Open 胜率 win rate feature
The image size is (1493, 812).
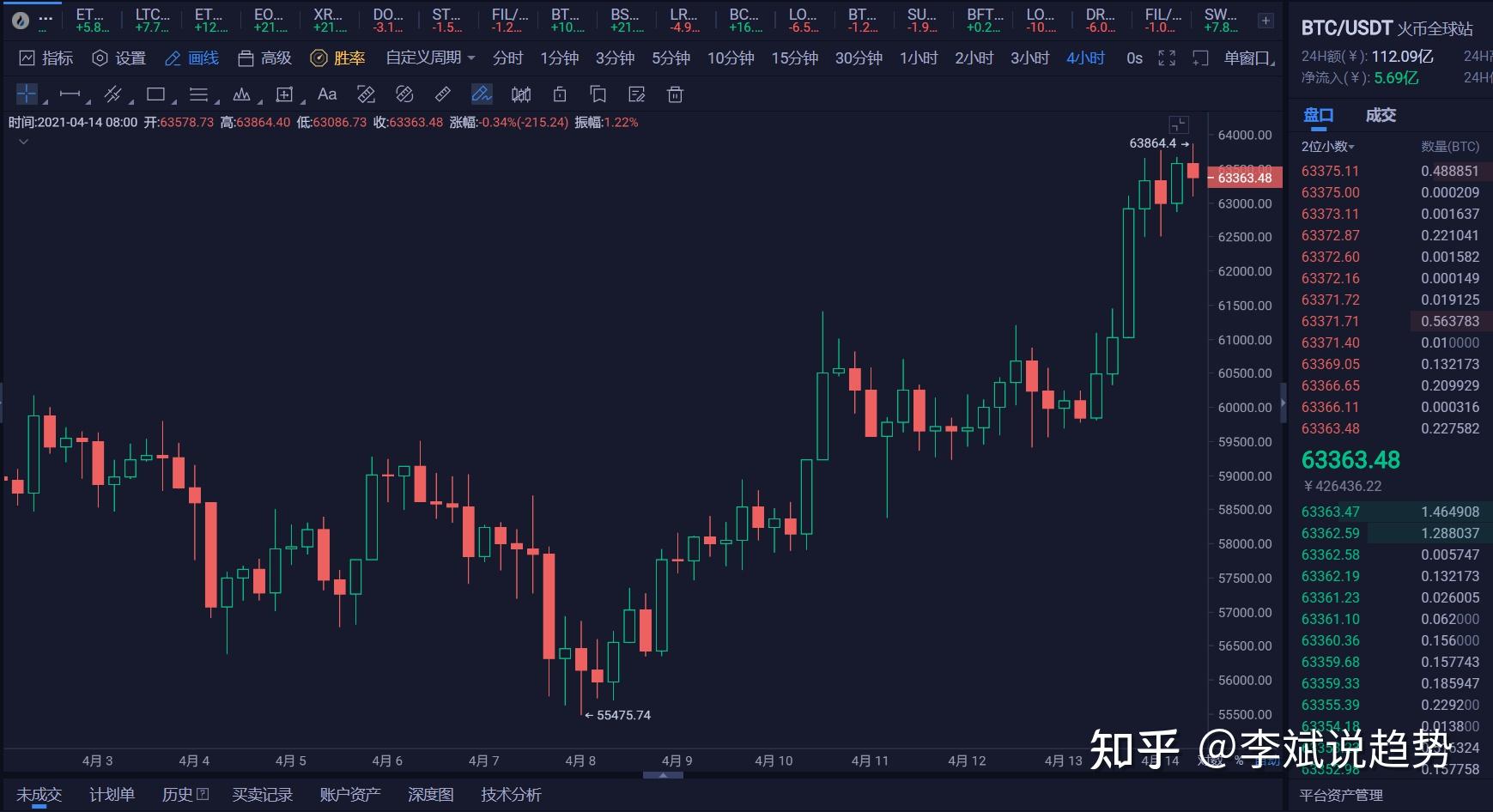click(x=338, y=58)
